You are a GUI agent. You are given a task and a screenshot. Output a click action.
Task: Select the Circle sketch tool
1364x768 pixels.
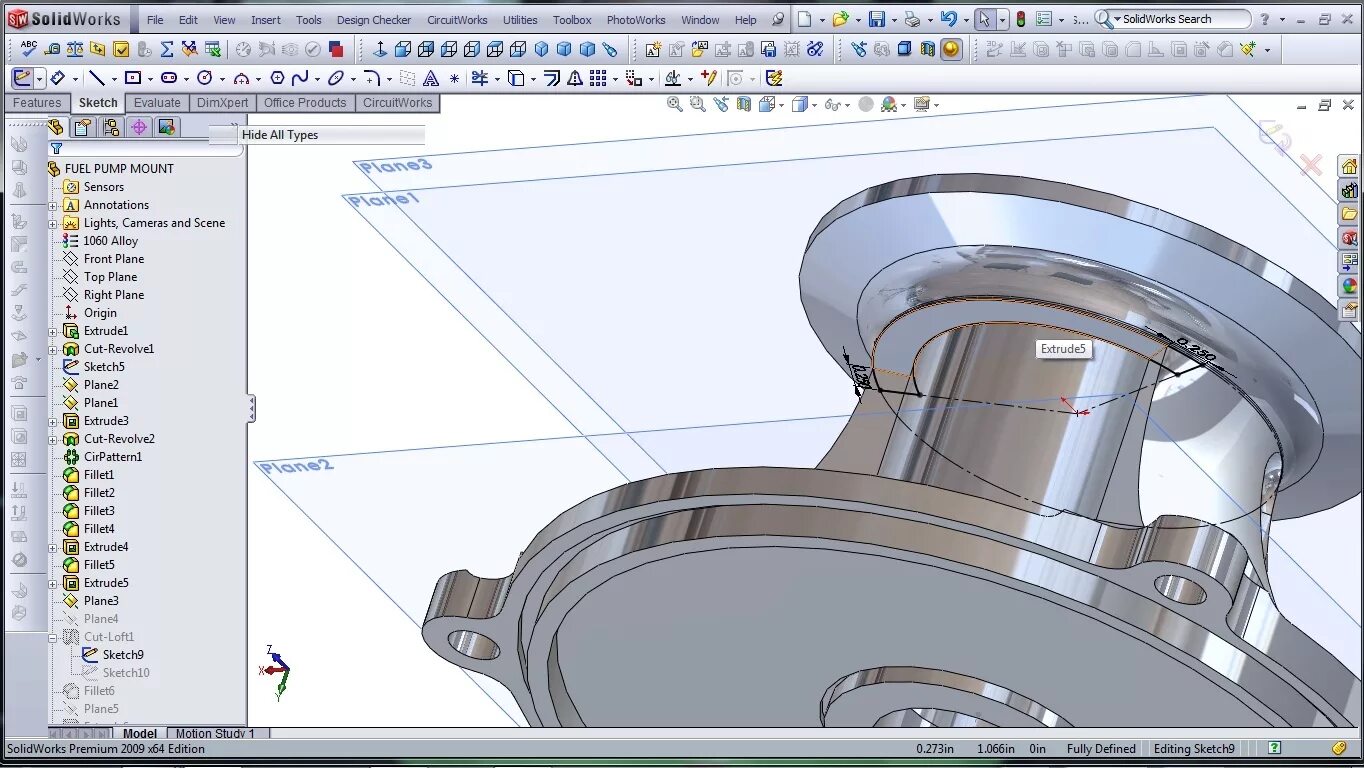click(x=204, y=78)
